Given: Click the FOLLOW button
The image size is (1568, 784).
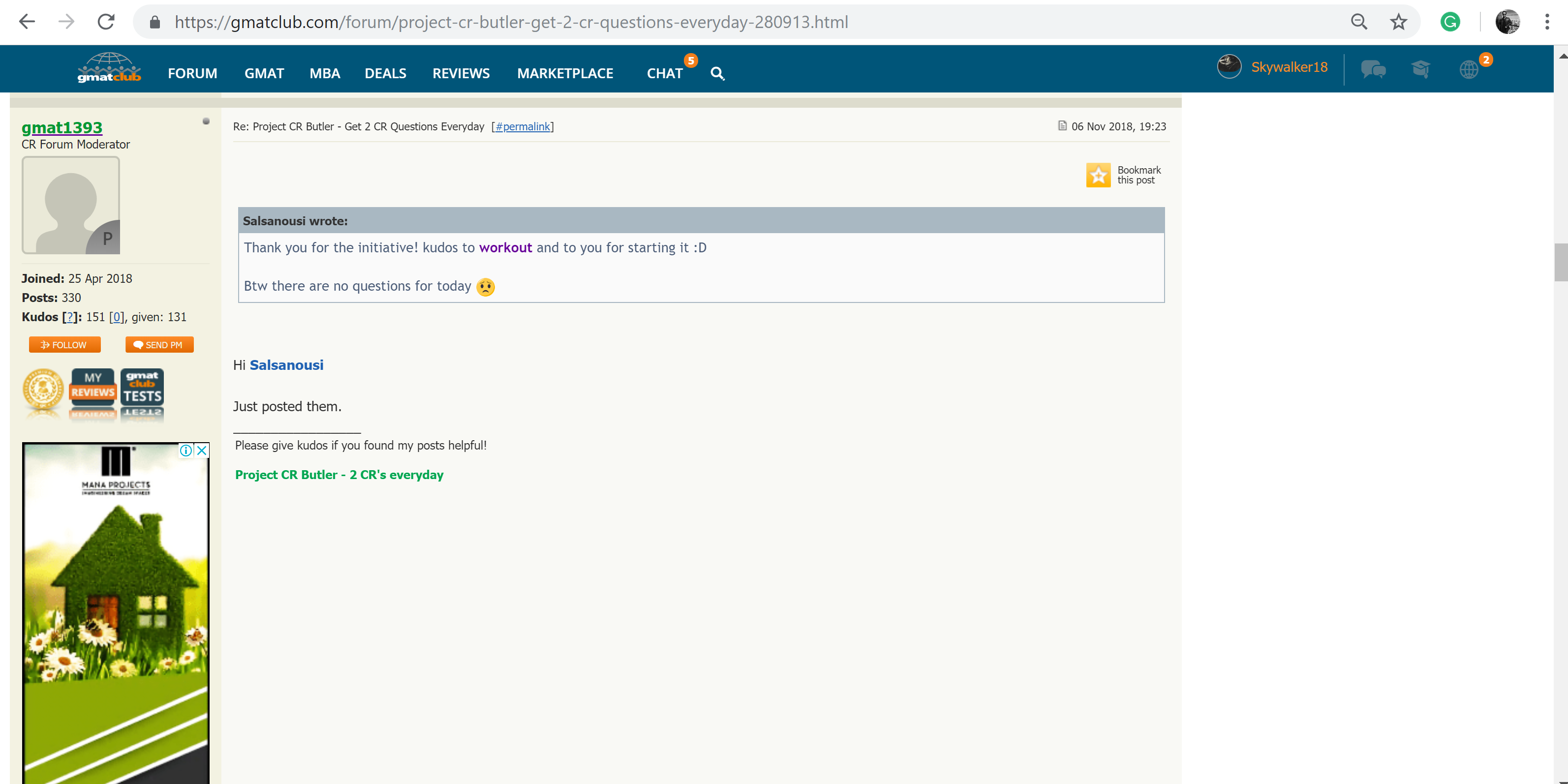Looking at the screenshot, I should 64,345.
